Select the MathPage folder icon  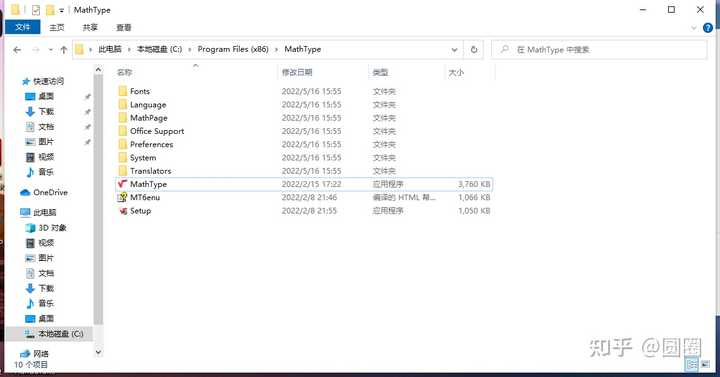[x=123, y=118]
